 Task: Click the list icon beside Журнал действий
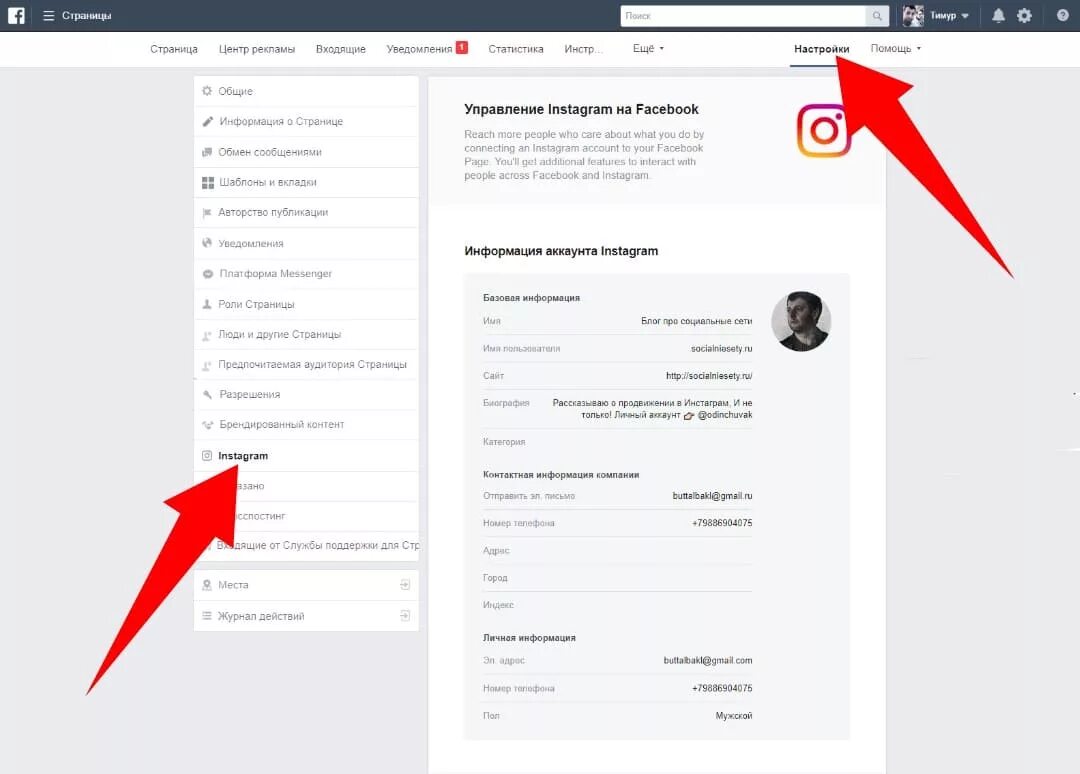[x=207, y=616]
